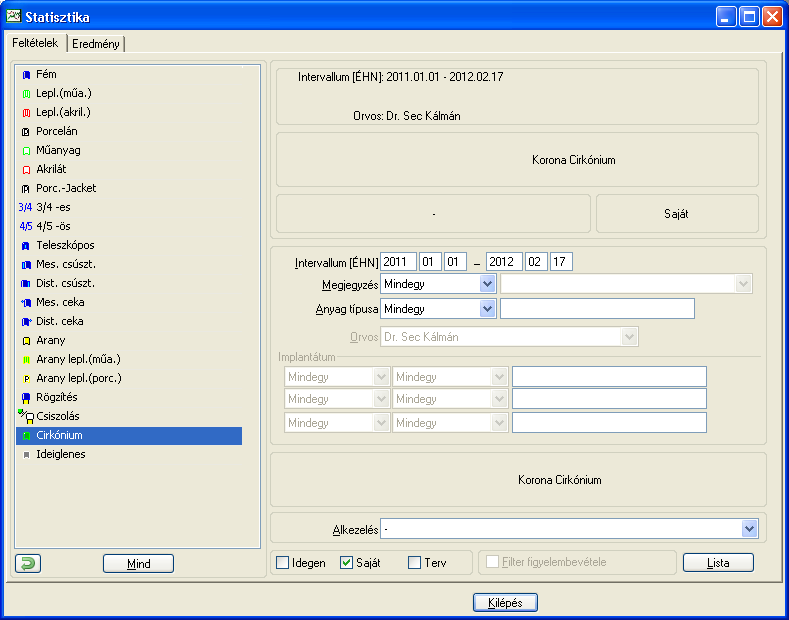Open the wide Megjegyzés value dropdown
Image resolution: width=789 pixels, height=620 pixels.
pos(743,284)
